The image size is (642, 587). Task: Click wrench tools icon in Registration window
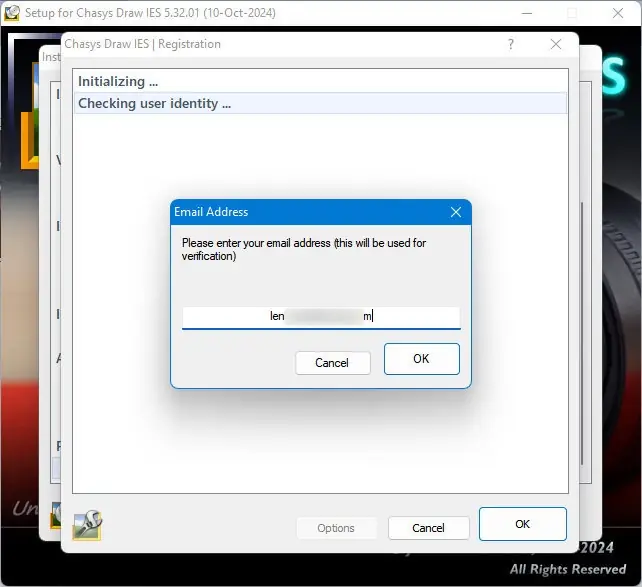click(87, 525)
